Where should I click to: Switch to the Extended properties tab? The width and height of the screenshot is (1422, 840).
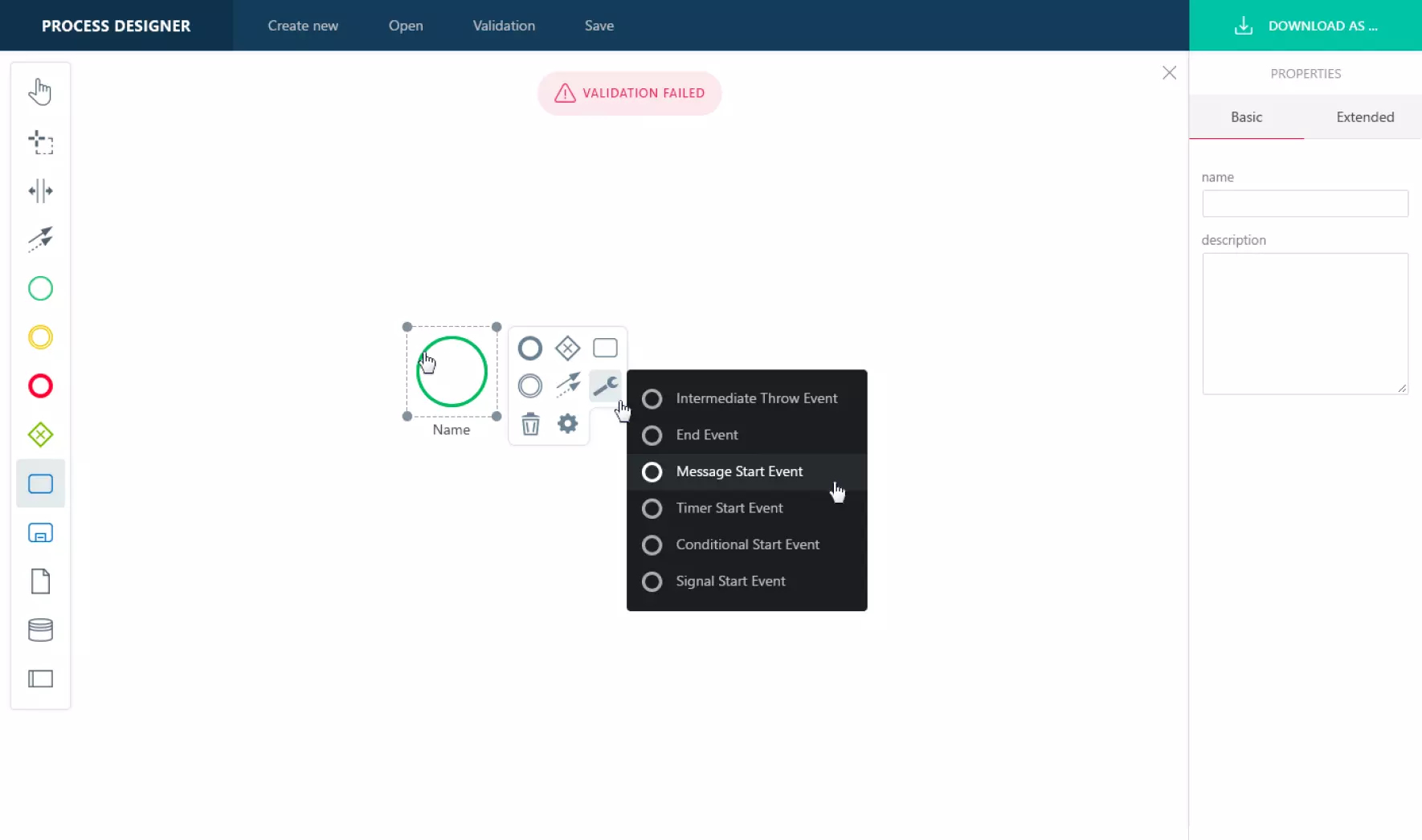pos(1365,117)
